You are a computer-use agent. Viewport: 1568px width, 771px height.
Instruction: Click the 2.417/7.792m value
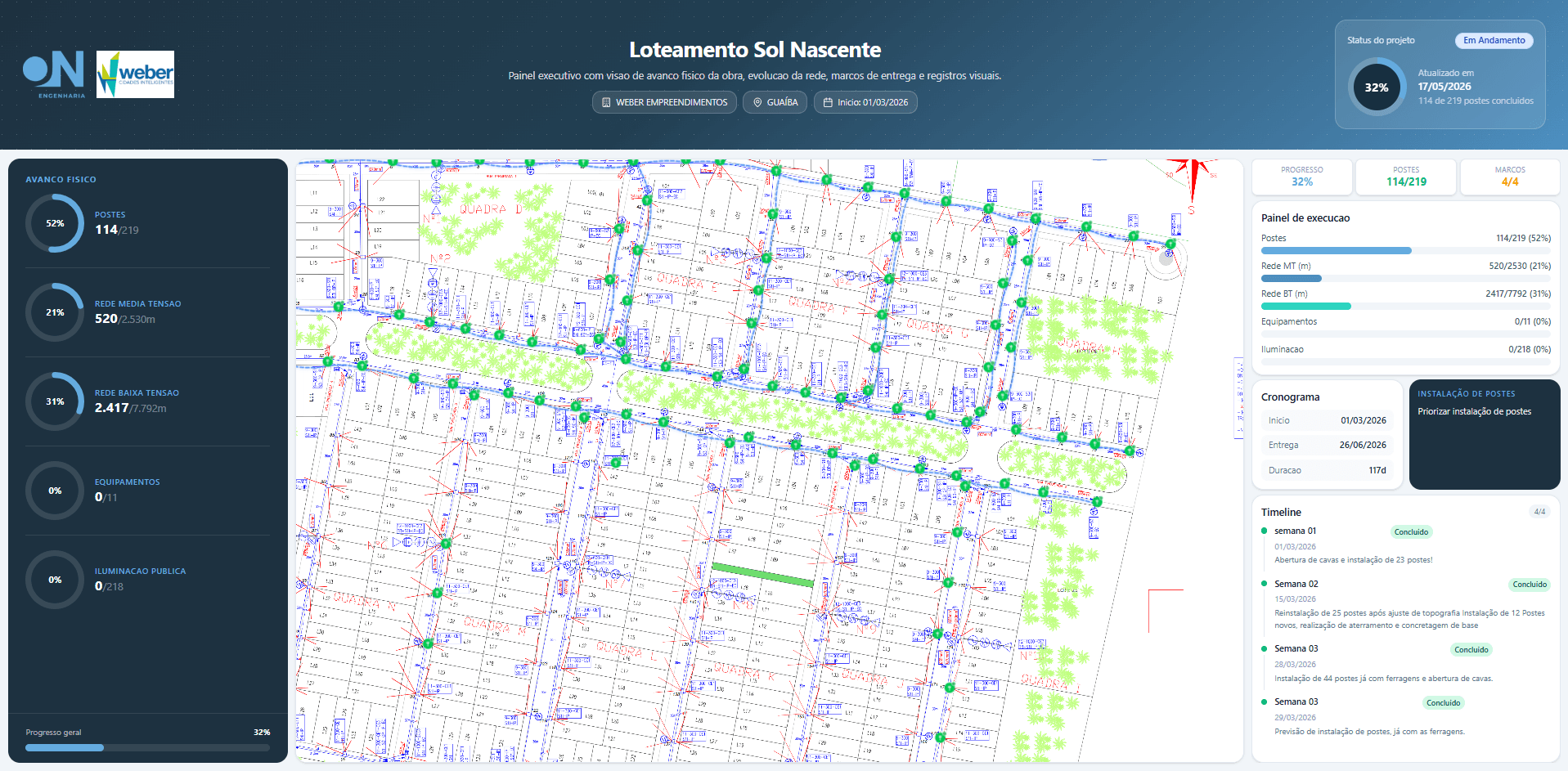click(x=131, y=408)
